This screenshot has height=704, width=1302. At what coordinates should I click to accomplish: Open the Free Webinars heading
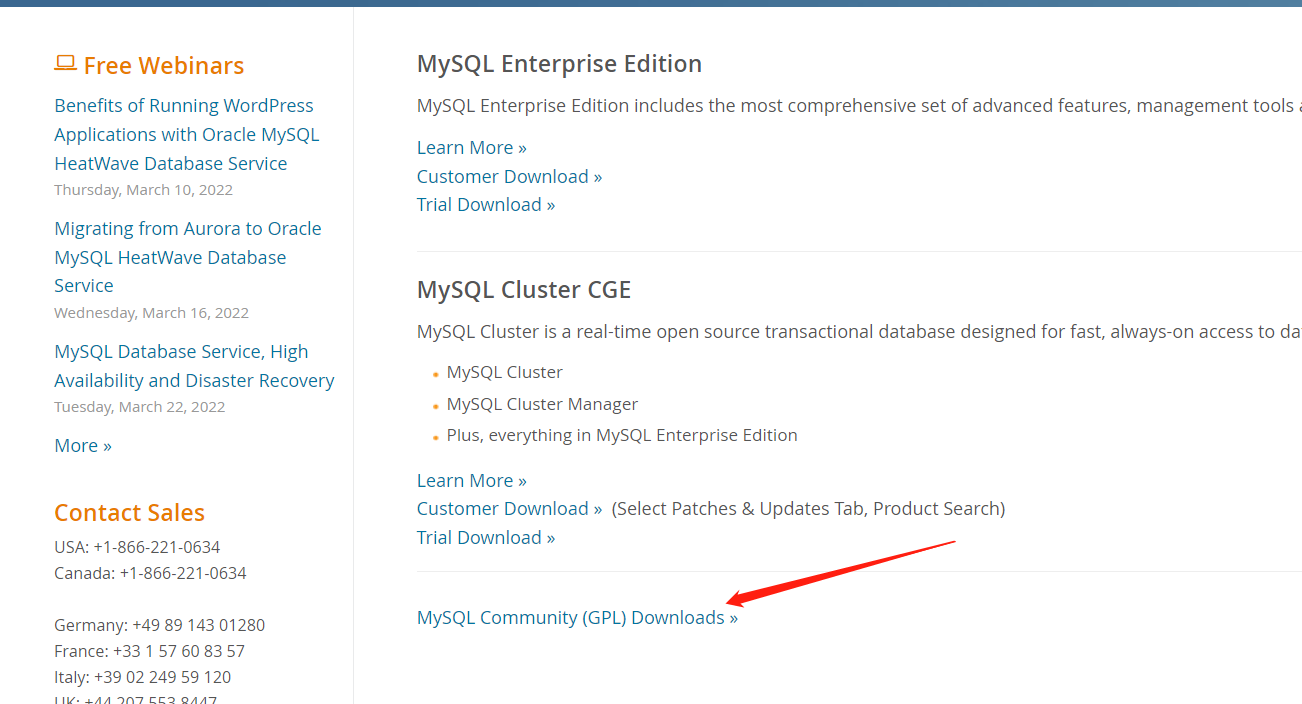click(163, 66)
